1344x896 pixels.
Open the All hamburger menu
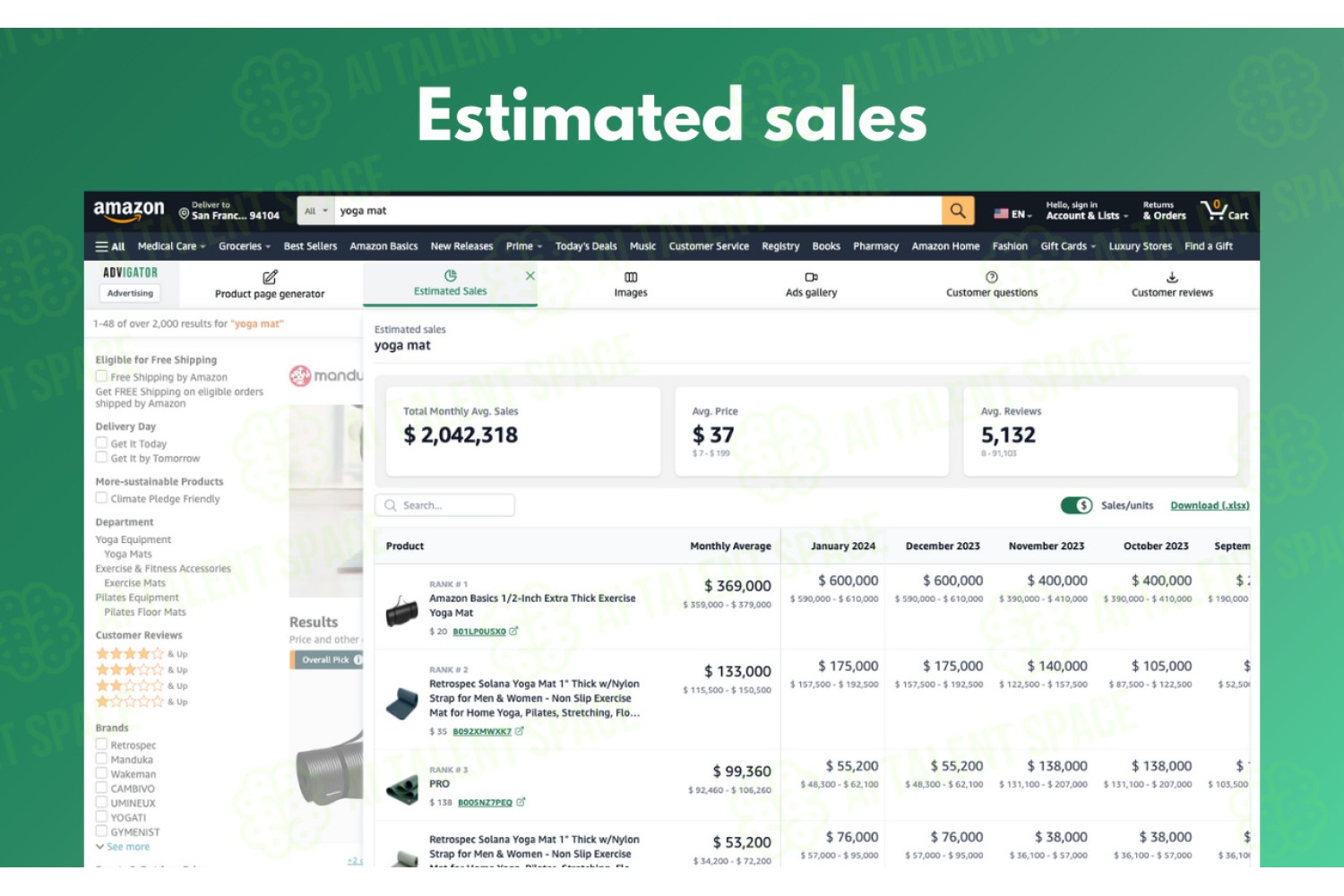pos(110,246)
